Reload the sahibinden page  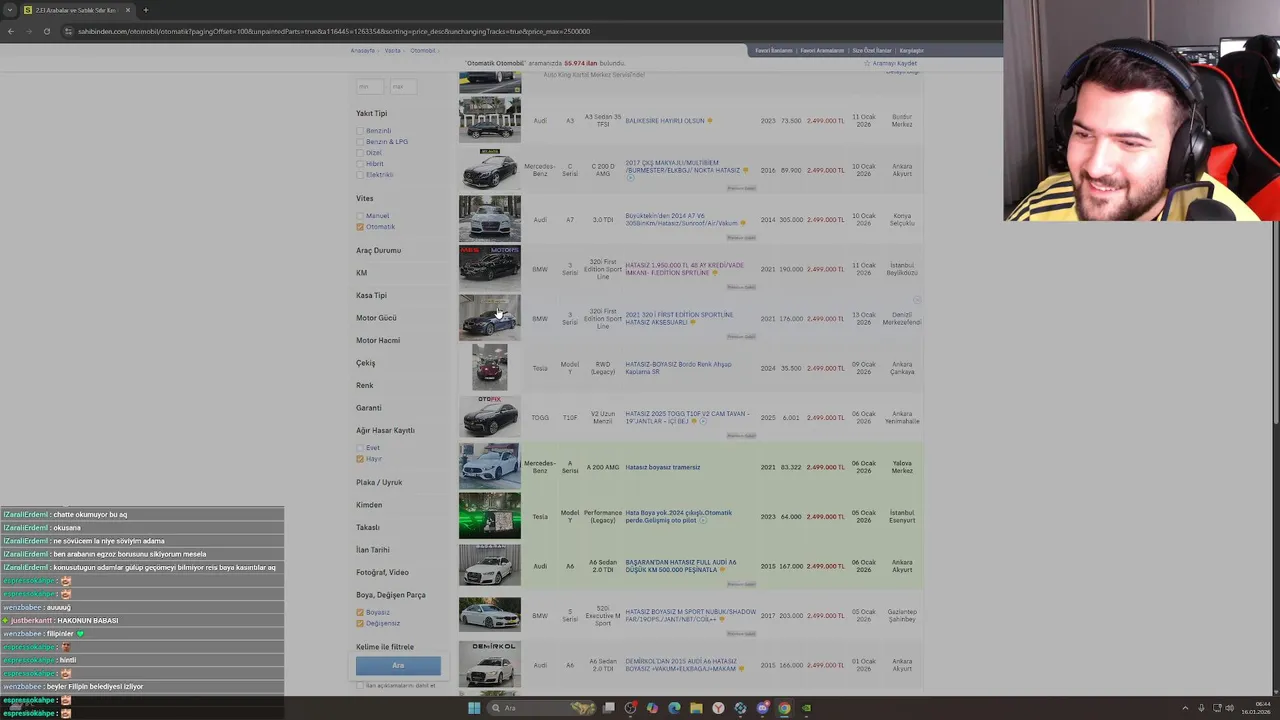coord(46,31)
